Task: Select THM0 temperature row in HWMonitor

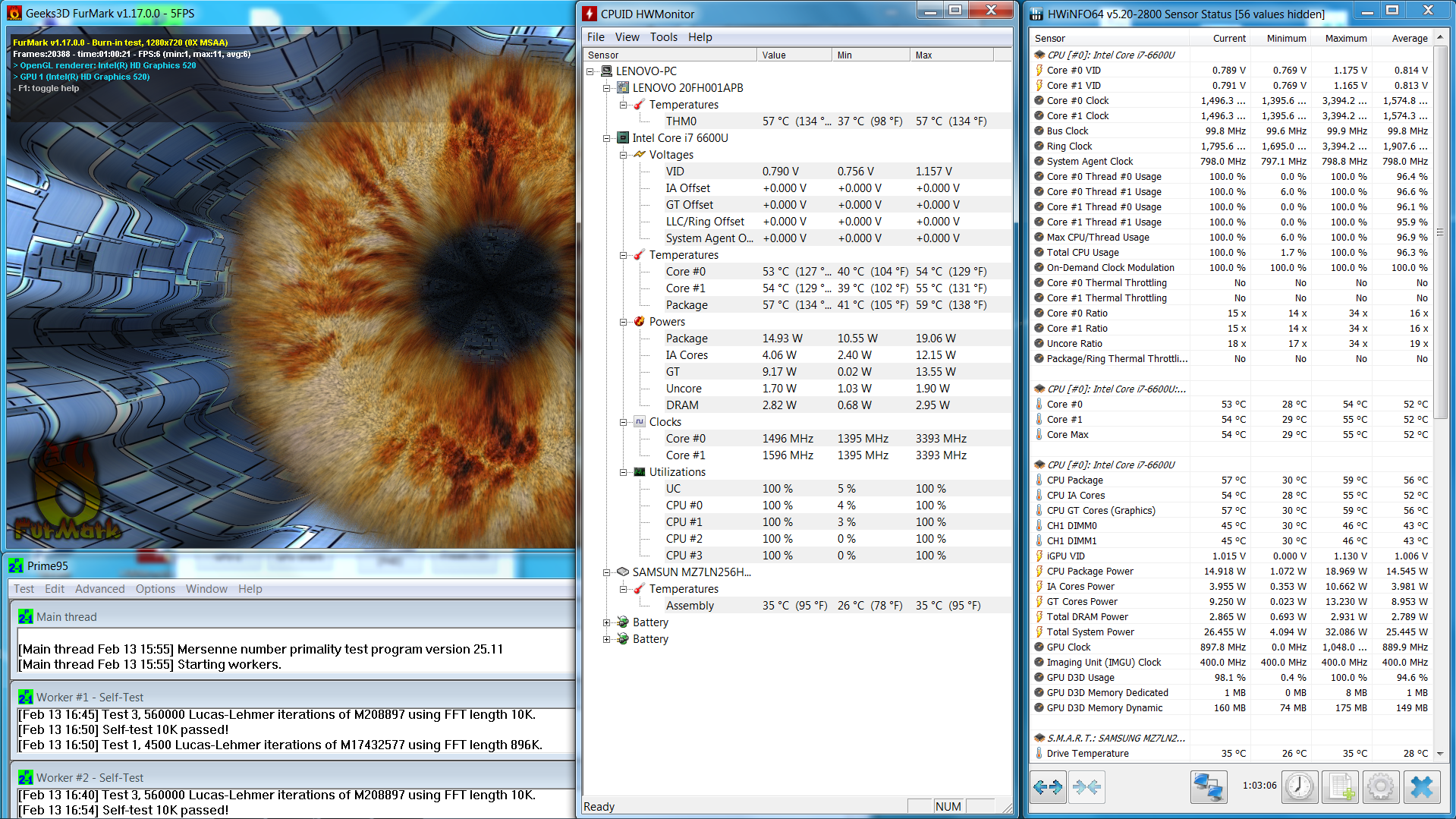Action: 797,121
